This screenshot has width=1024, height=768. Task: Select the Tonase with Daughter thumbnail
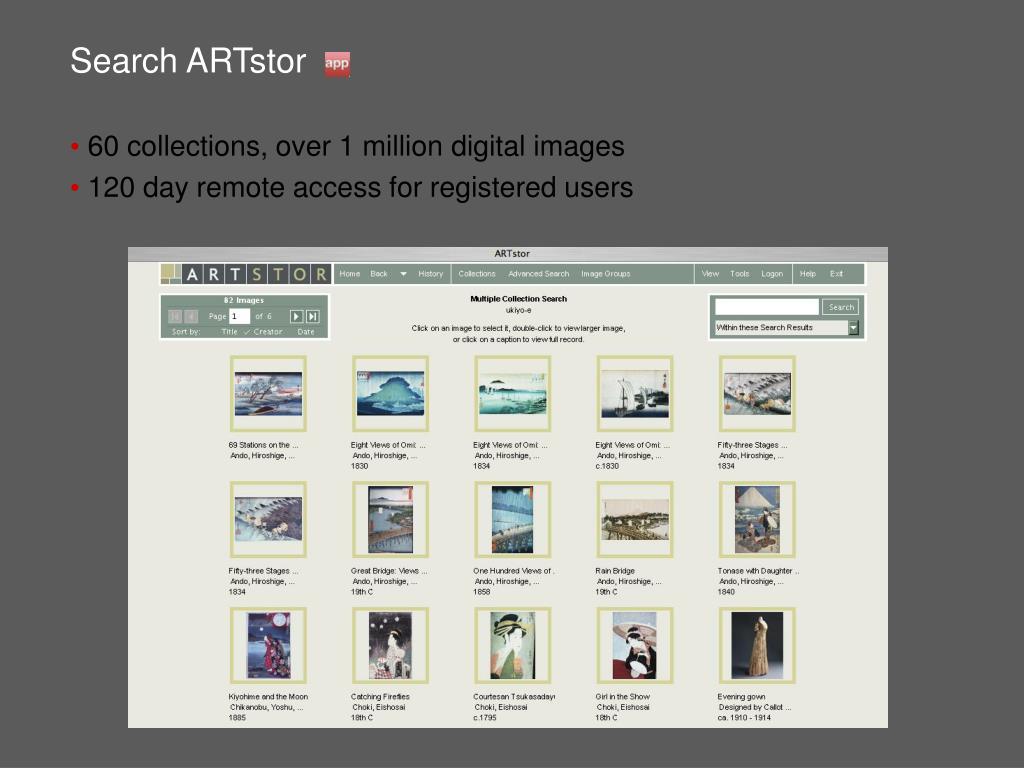click(757, 520)
